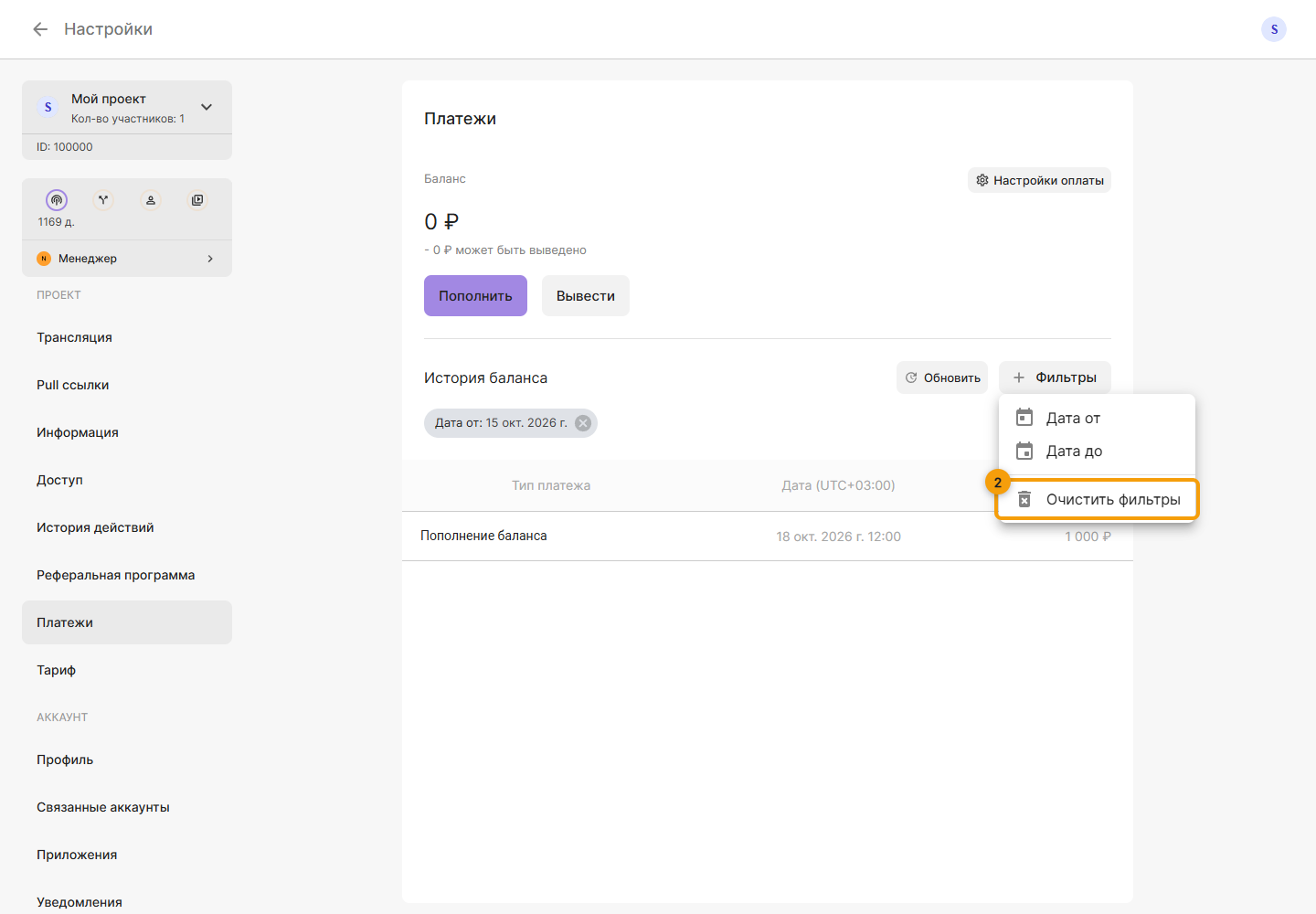Remove the 'Дата от: 15 окт. 2026 г.' filter chip
Screen dimensions: 1316x914
(583, 423)
